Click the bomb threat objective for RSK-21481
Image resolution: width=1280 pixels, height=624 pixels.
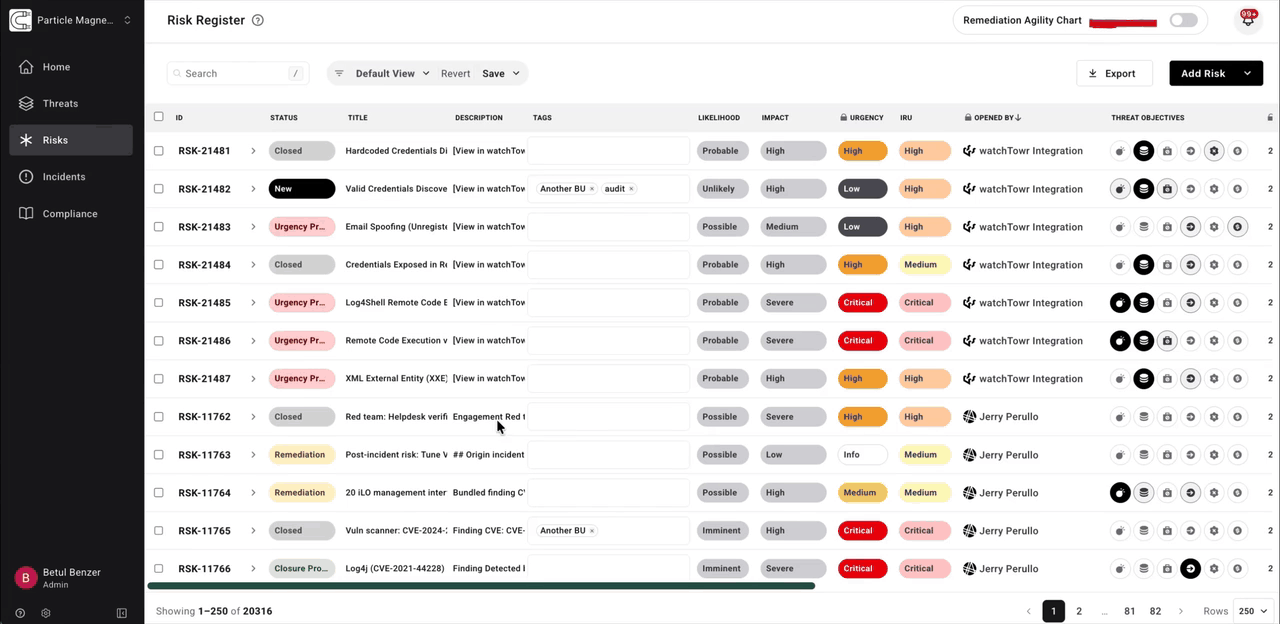click(x=1121, y=151)
